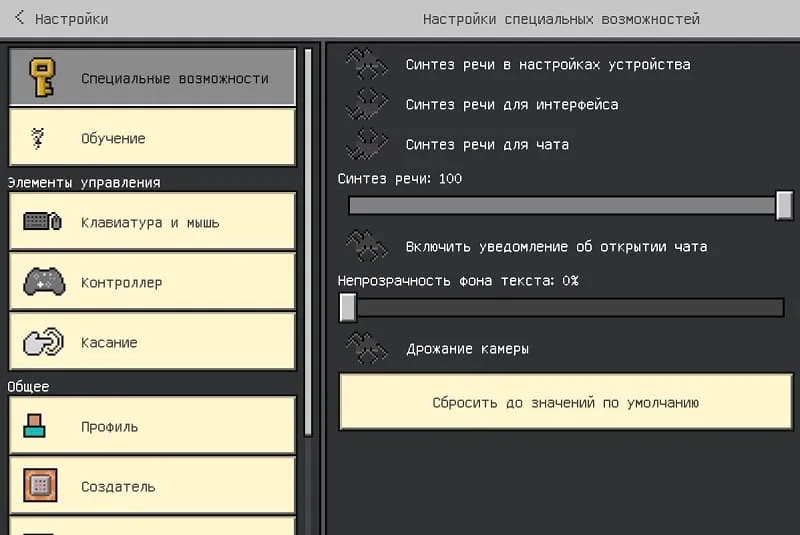Click the Элементы управления section header
The height and width of the screenshot is (535, 800).
pyautogui.click(x=84, y=183)
